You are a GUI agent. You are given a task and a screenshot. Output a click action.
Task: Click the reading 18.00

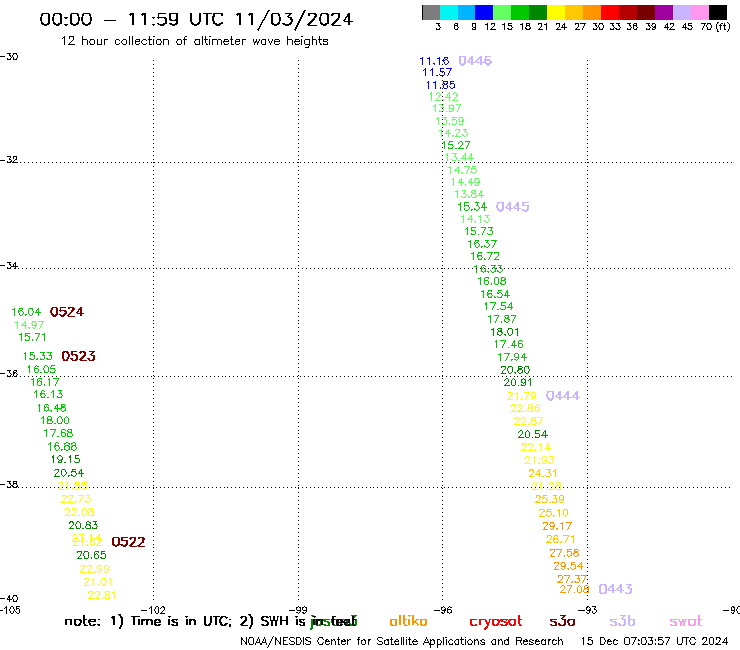click(55, 420)
